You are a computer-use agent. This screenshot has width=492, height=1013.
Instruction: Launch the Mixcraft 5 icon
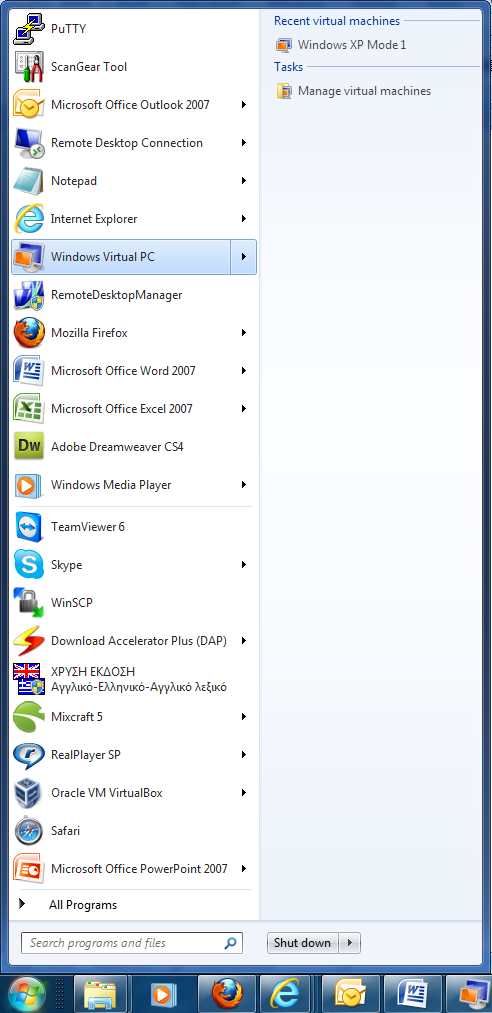tap(29, 716)
